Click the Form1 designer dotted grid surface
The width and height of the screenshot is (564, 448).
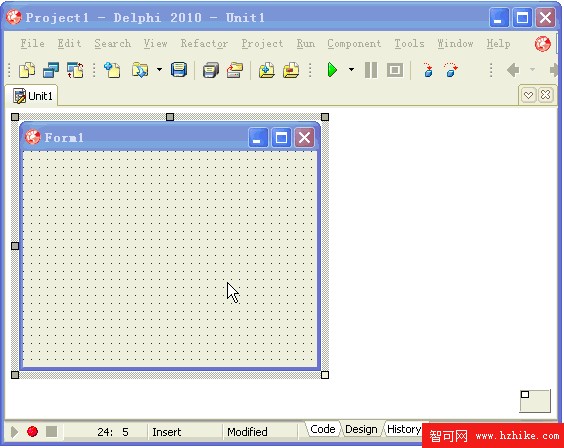[x=169, y=258]
